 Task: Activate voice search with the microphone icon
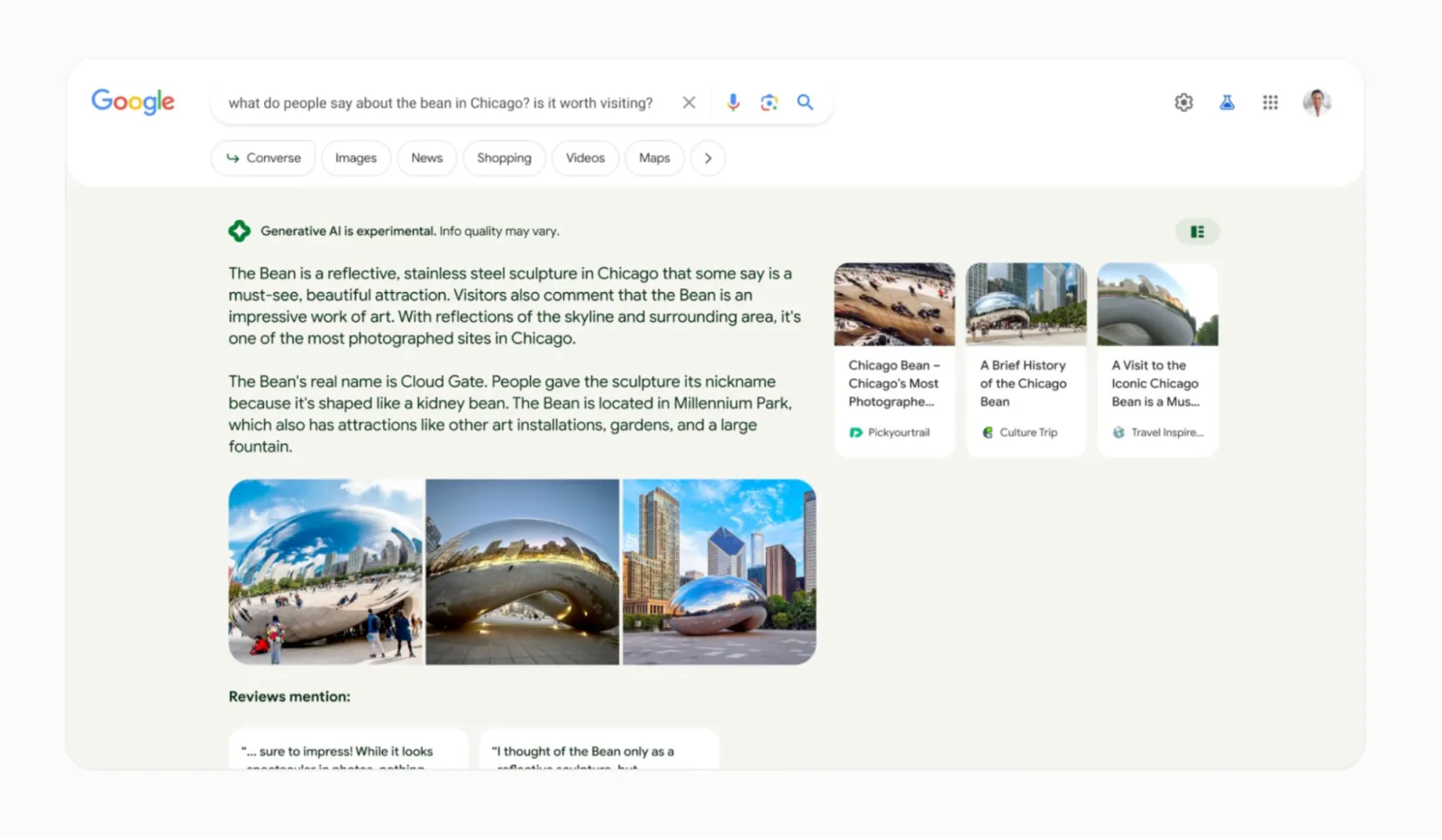pyautogui.click(x=733, y=102)
